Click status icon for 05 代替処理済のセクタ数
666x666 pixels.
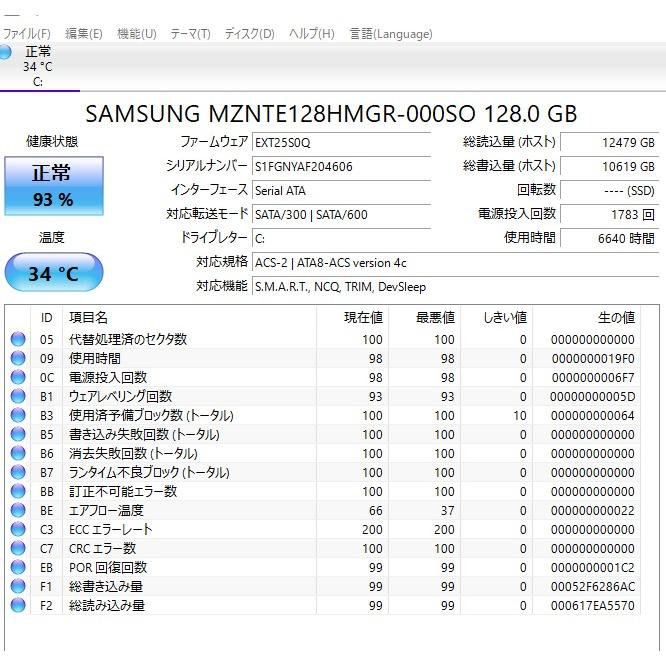[18, 339]
